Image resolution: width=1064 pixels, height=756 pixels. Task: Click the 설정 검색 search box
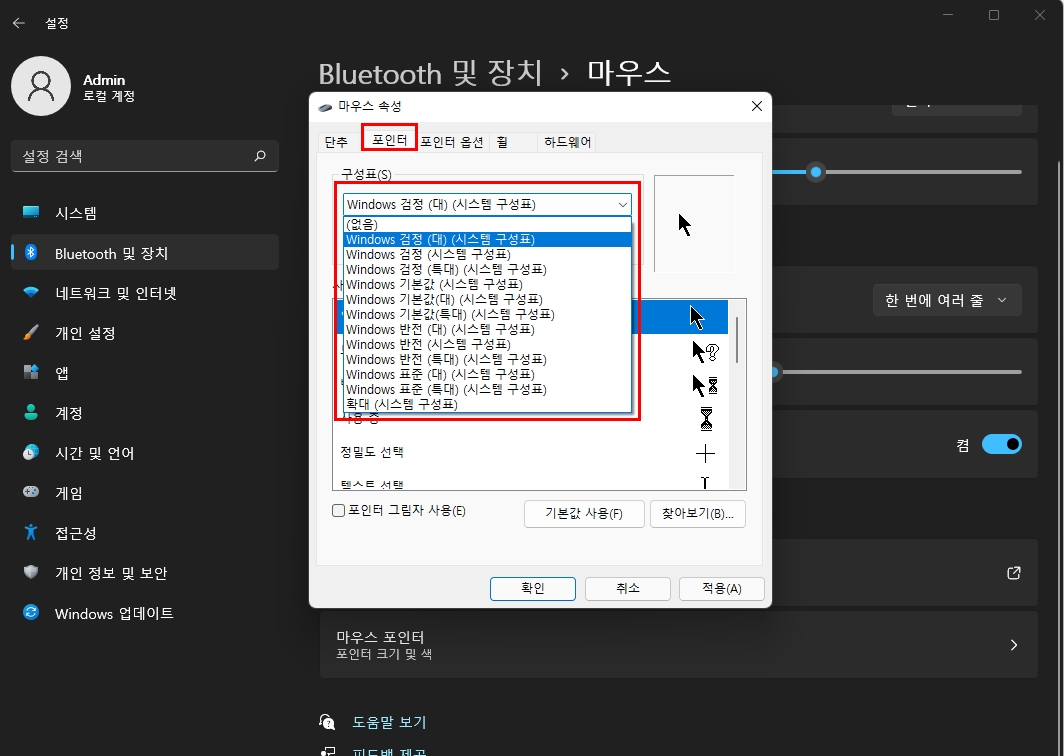click(145, 156)
